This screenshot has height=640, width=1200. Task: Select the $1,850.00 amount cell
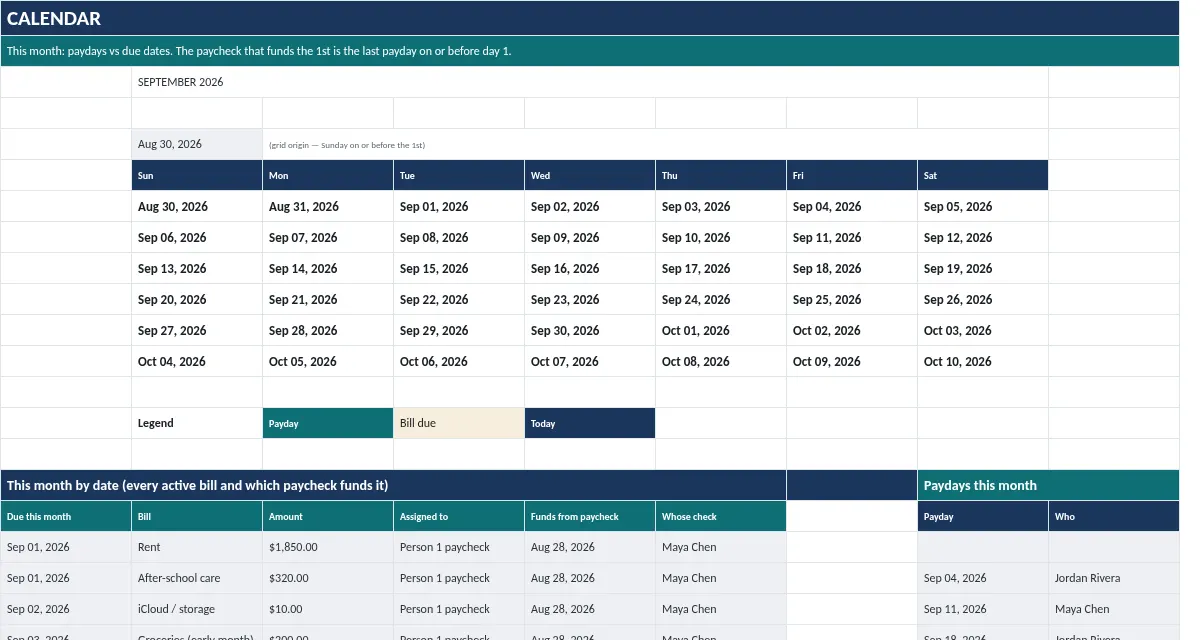pyautogui.click(x=328, y=547)
